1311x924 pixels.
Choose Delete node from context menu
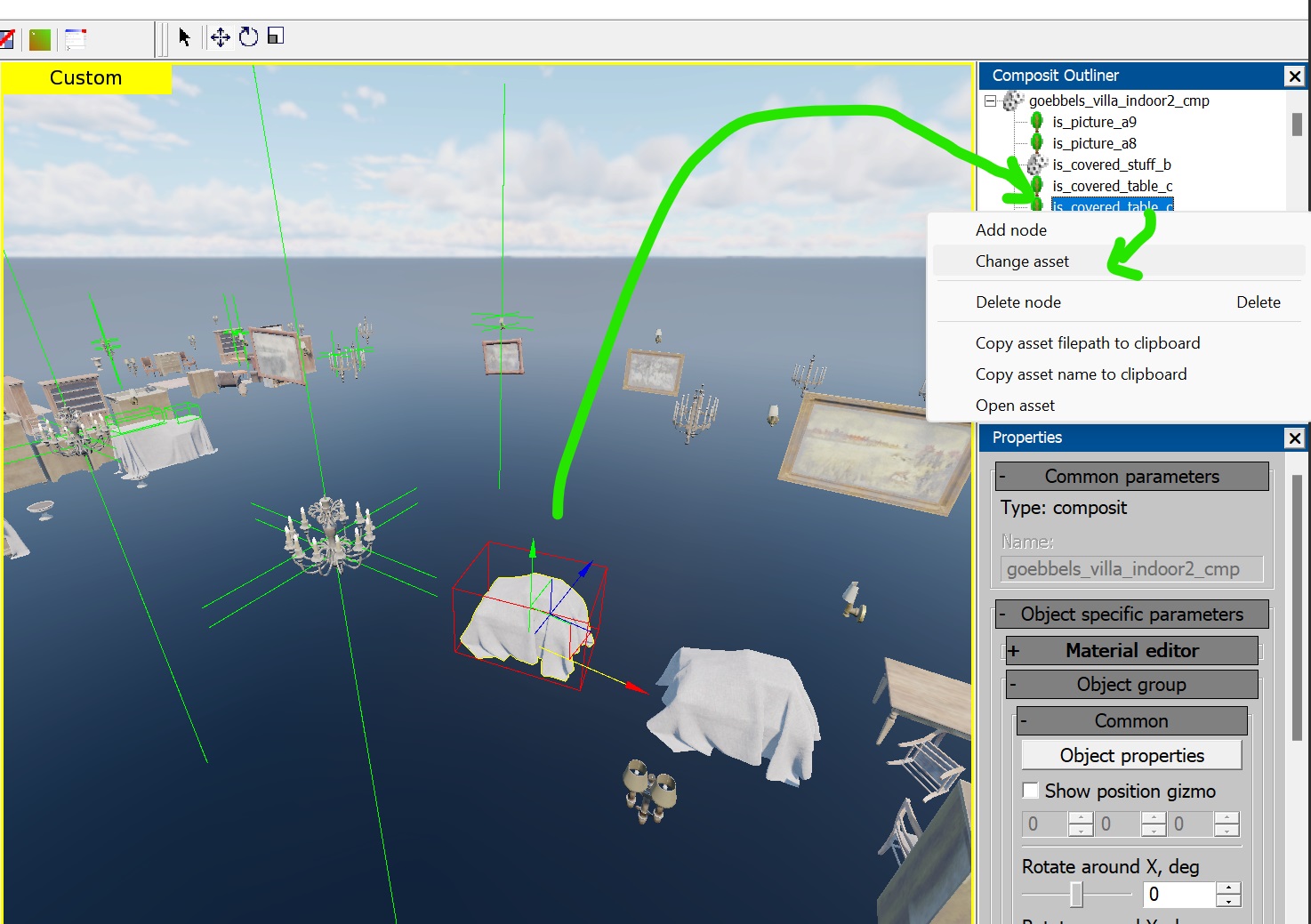(1018, 302)
